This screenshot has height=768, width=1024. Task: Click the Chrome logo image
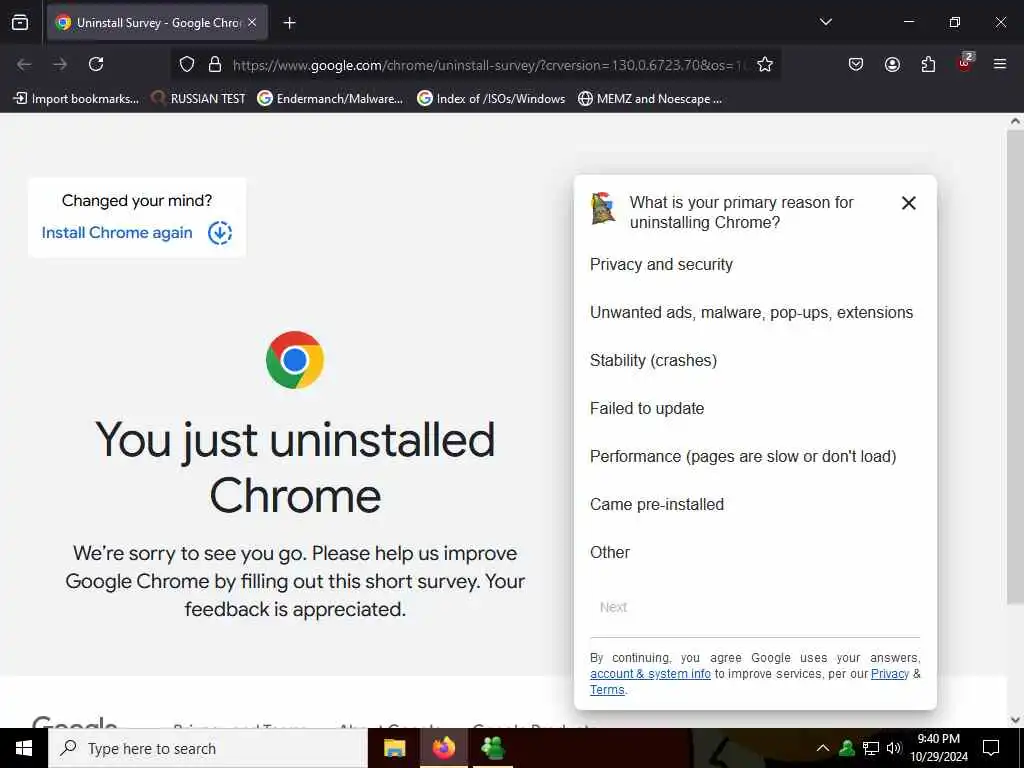click(x=295, y=360)
